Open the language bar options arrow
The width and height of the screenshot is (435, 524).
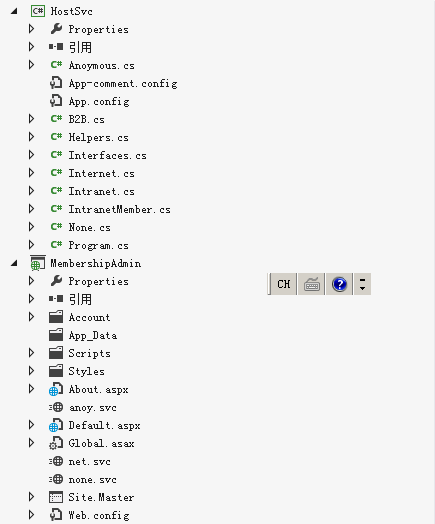[x=362, y=284]
